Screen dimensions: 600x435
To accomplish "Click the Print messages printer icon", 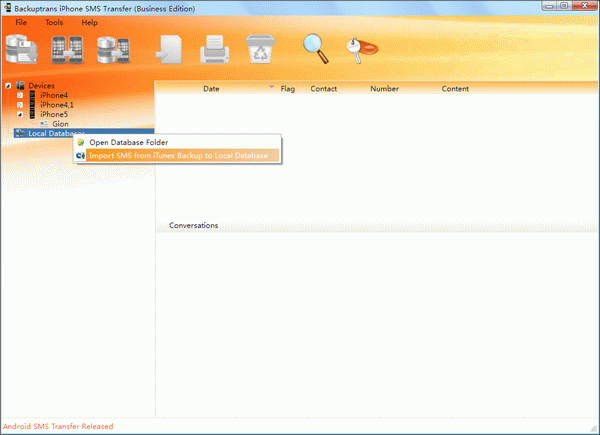I will tap(215, 49).
